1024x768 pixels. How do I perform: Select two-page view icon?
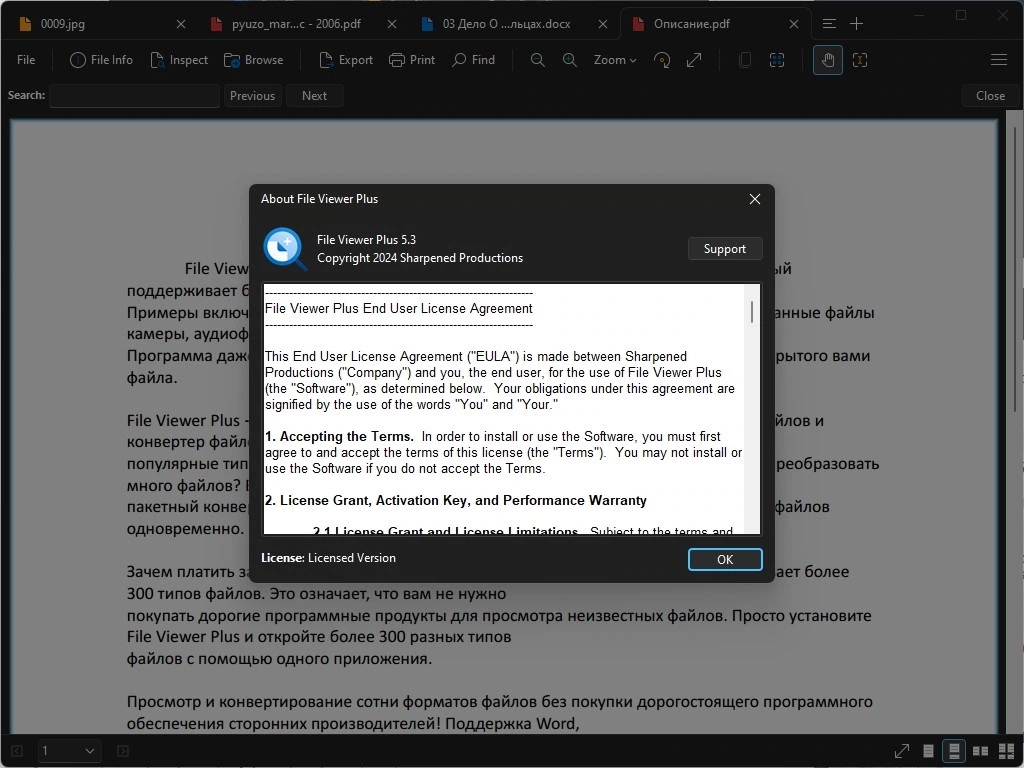[x=980, y=751]
